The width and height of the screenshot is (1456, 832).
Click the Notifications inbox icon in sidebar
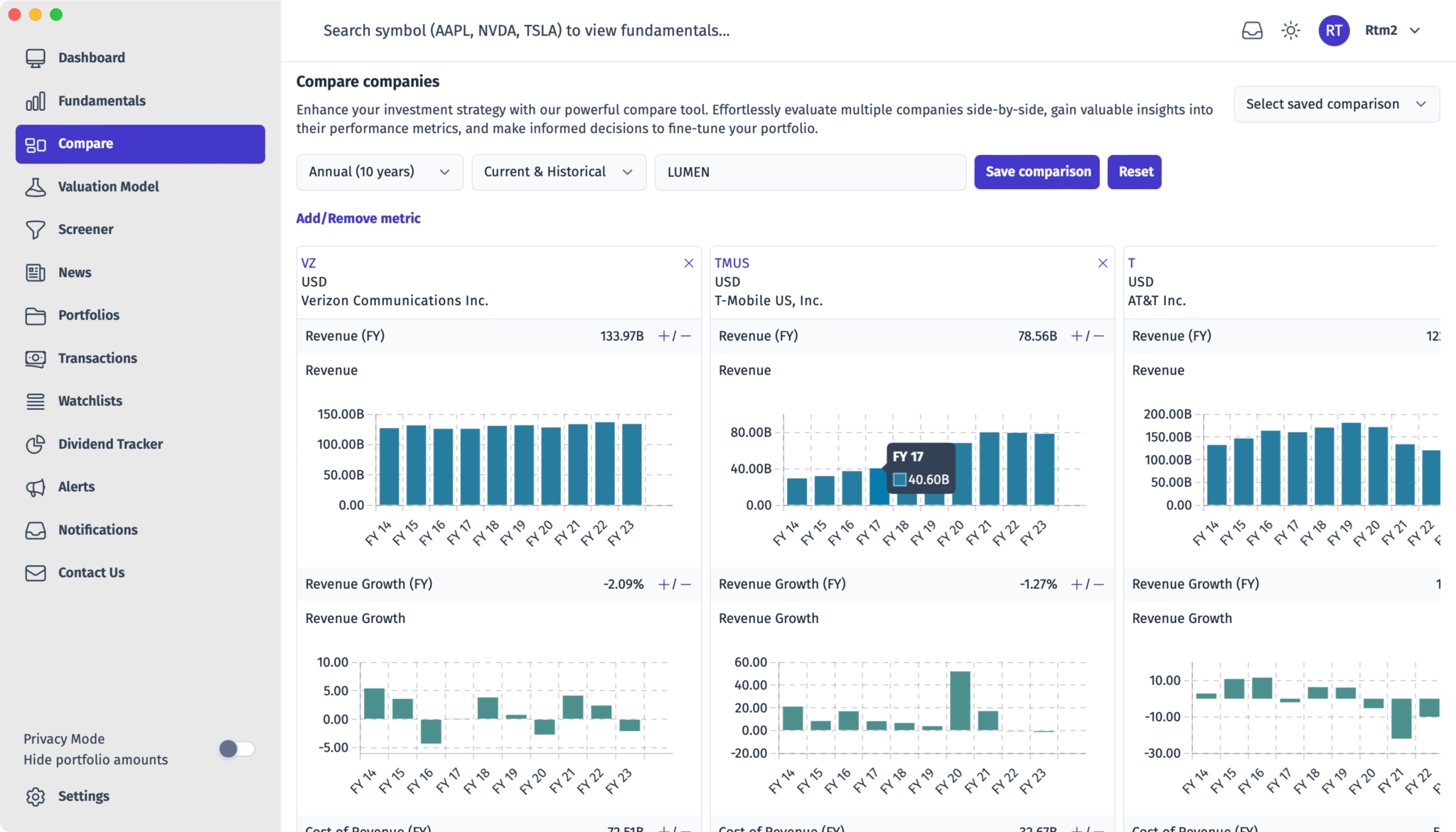pos(36,530)
